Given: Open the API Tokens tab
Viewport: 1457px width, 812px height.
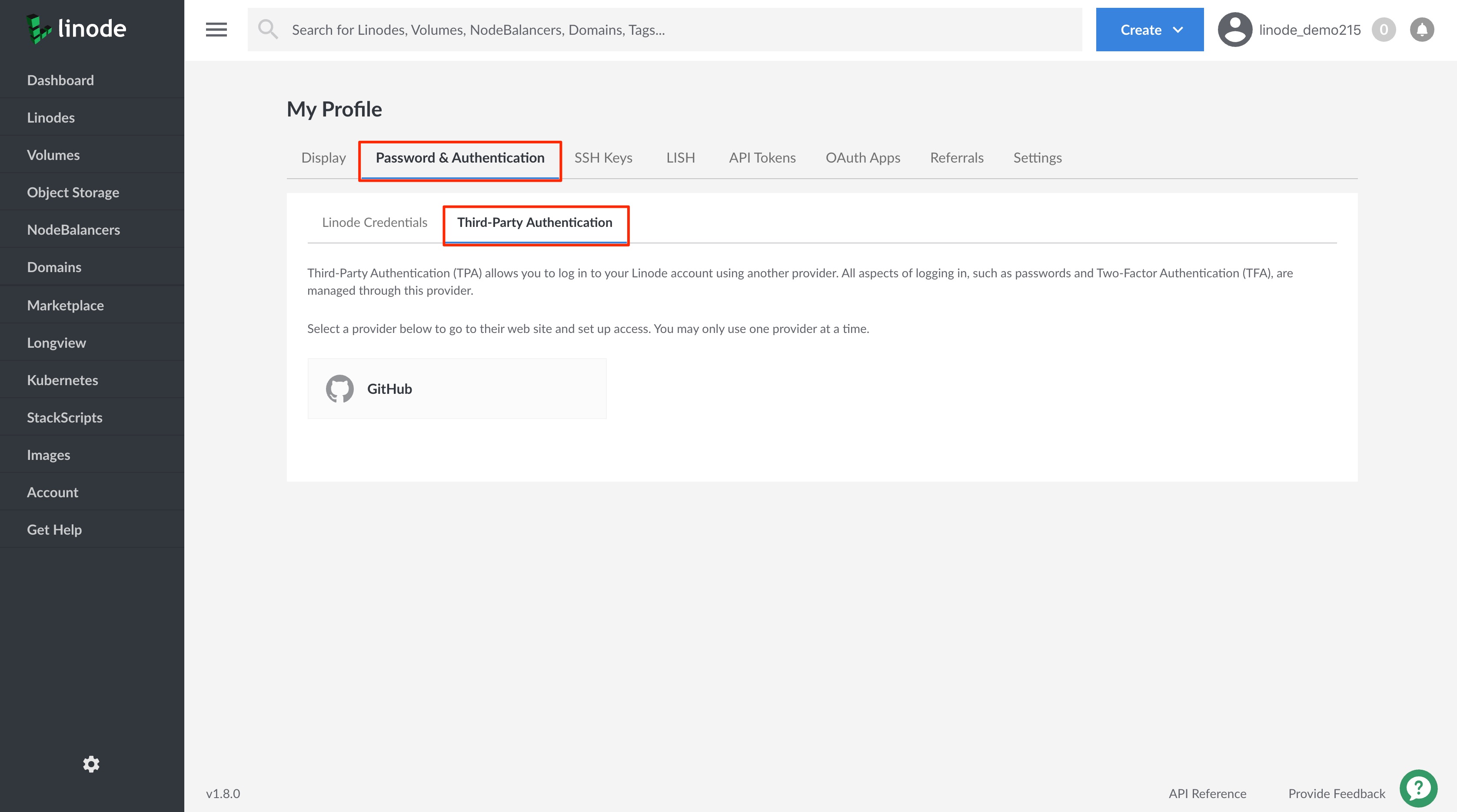Looking at the screenshot, I should [x=762, y=158].
